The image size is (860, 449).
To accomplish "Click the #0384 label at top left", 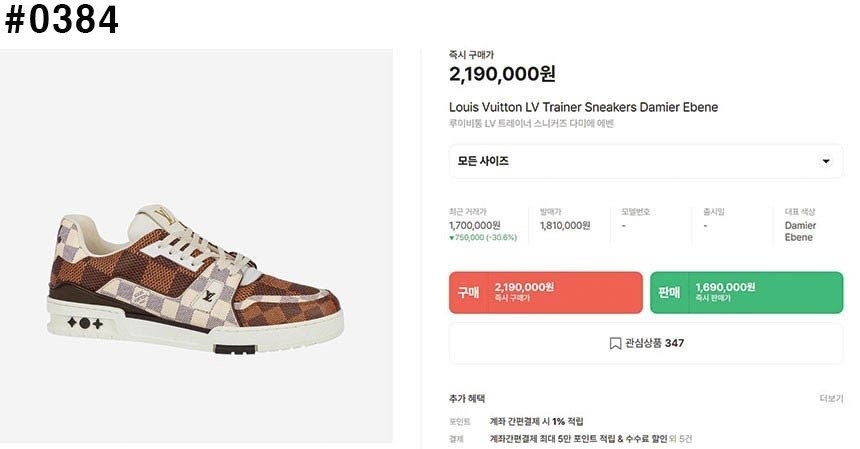I will point(62,20).
